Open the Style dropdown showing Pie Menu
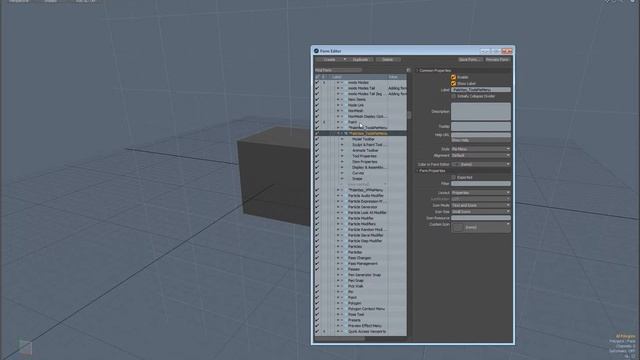The width and height of the screenshot is (640, 360). (x=481, y=149)
